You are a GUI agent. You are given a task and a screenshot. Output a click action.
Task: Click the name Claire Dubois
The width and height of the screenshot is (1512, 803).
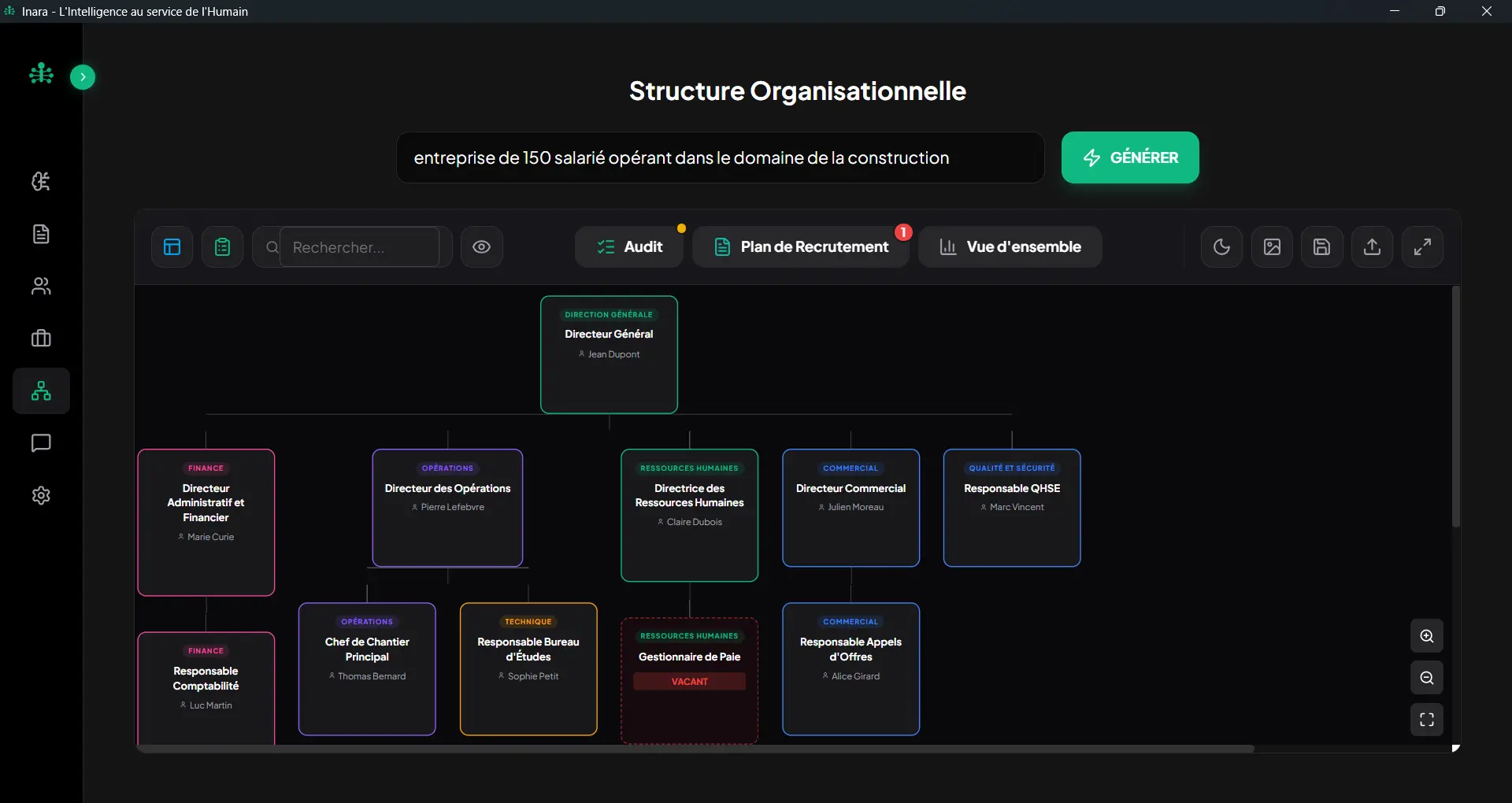pyautogui.click(x=695, y=522)
